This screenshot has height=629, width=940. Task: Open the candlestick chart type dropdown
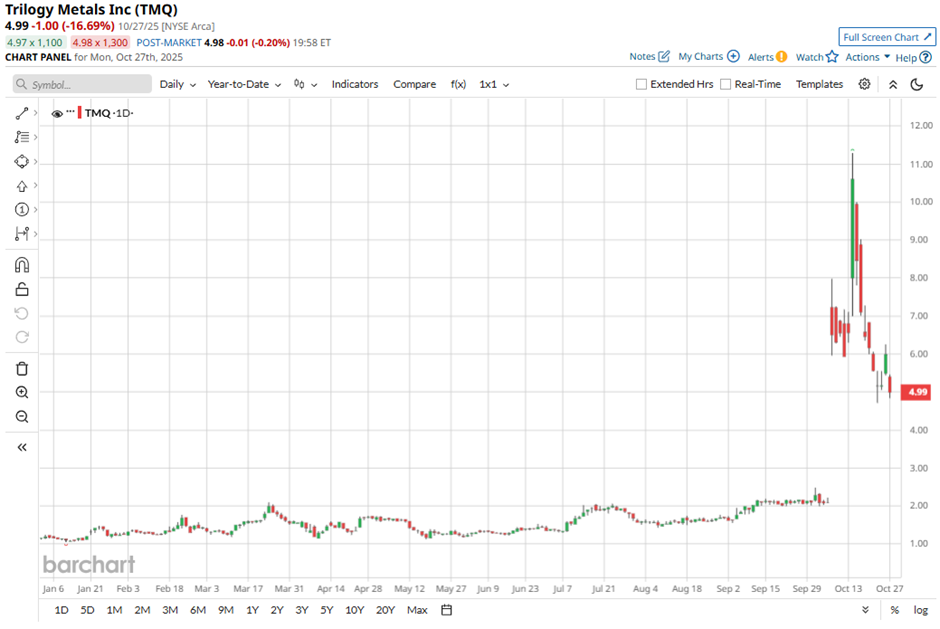coord(305,85)
